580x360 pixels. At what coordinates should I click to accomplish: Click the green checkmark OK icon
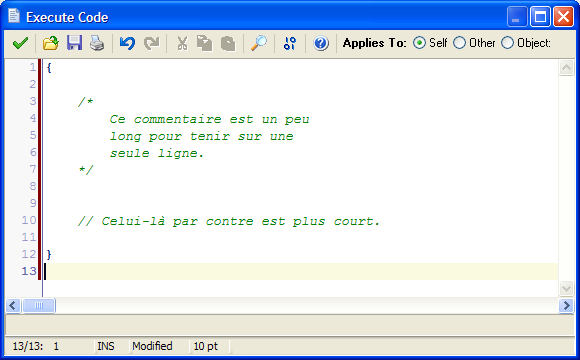click(x=20, y=43)
